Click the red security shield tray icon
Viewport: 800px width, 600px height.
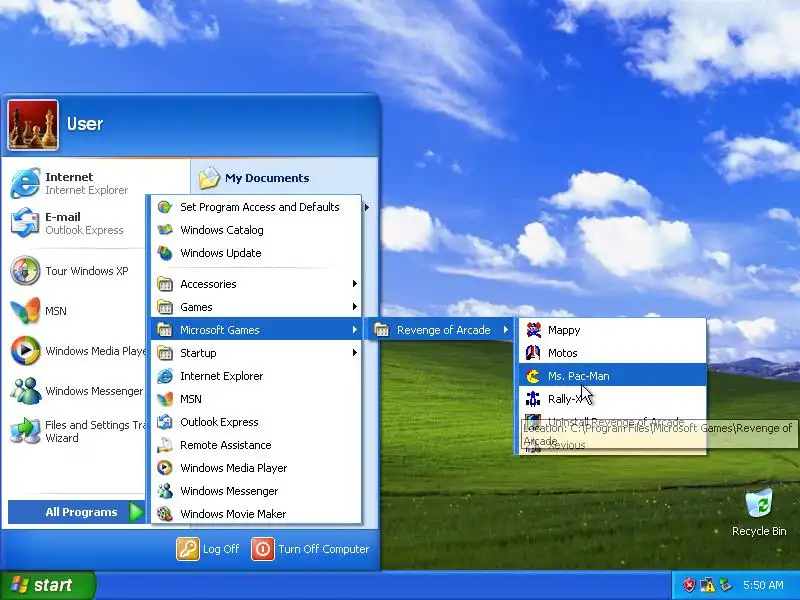(x=689, y=585)
